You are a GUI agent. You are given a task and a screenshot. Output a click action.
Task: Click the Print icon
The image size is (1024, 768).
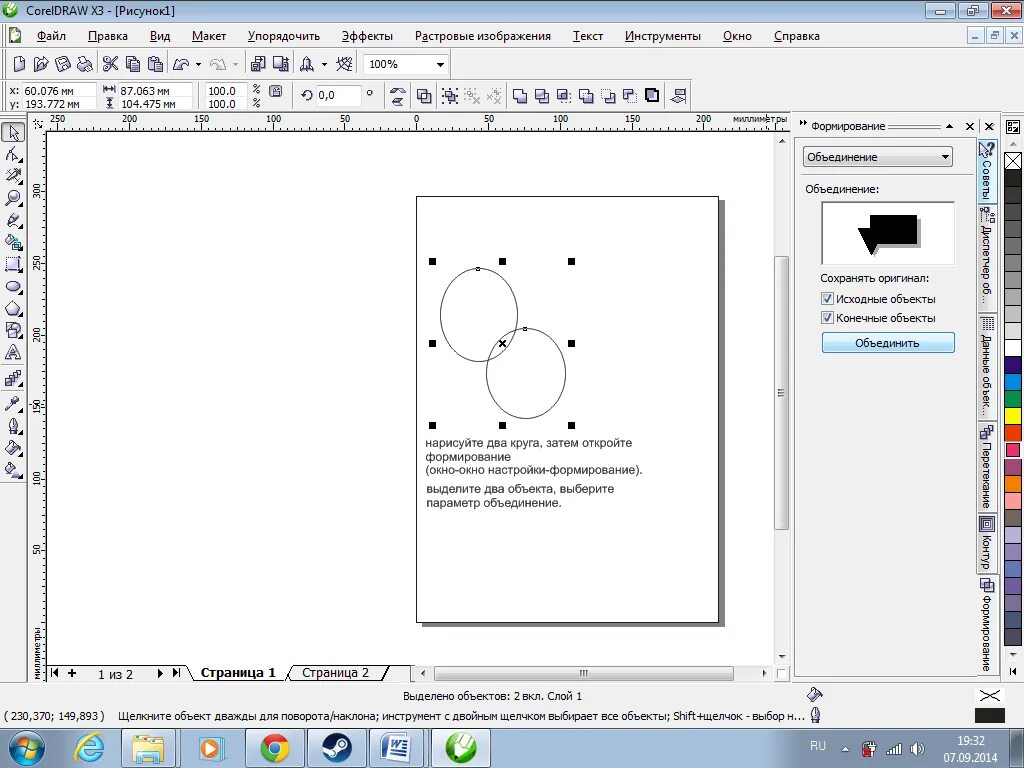coord(84,63)
